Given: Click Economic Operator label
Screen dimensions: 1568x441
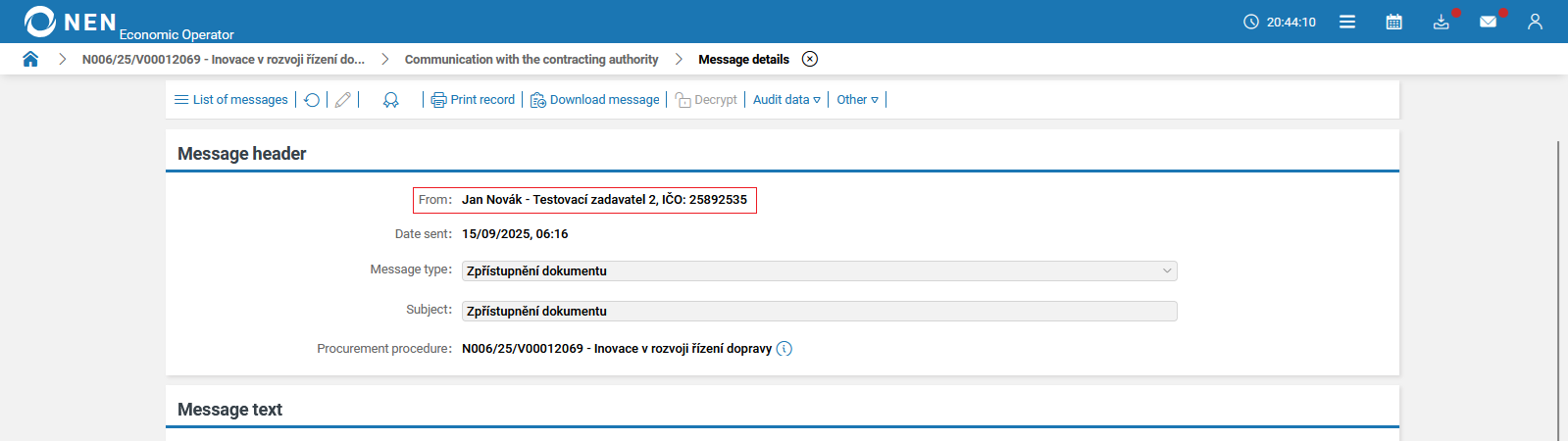Looking at the screenshot, I should coord(177,34).
